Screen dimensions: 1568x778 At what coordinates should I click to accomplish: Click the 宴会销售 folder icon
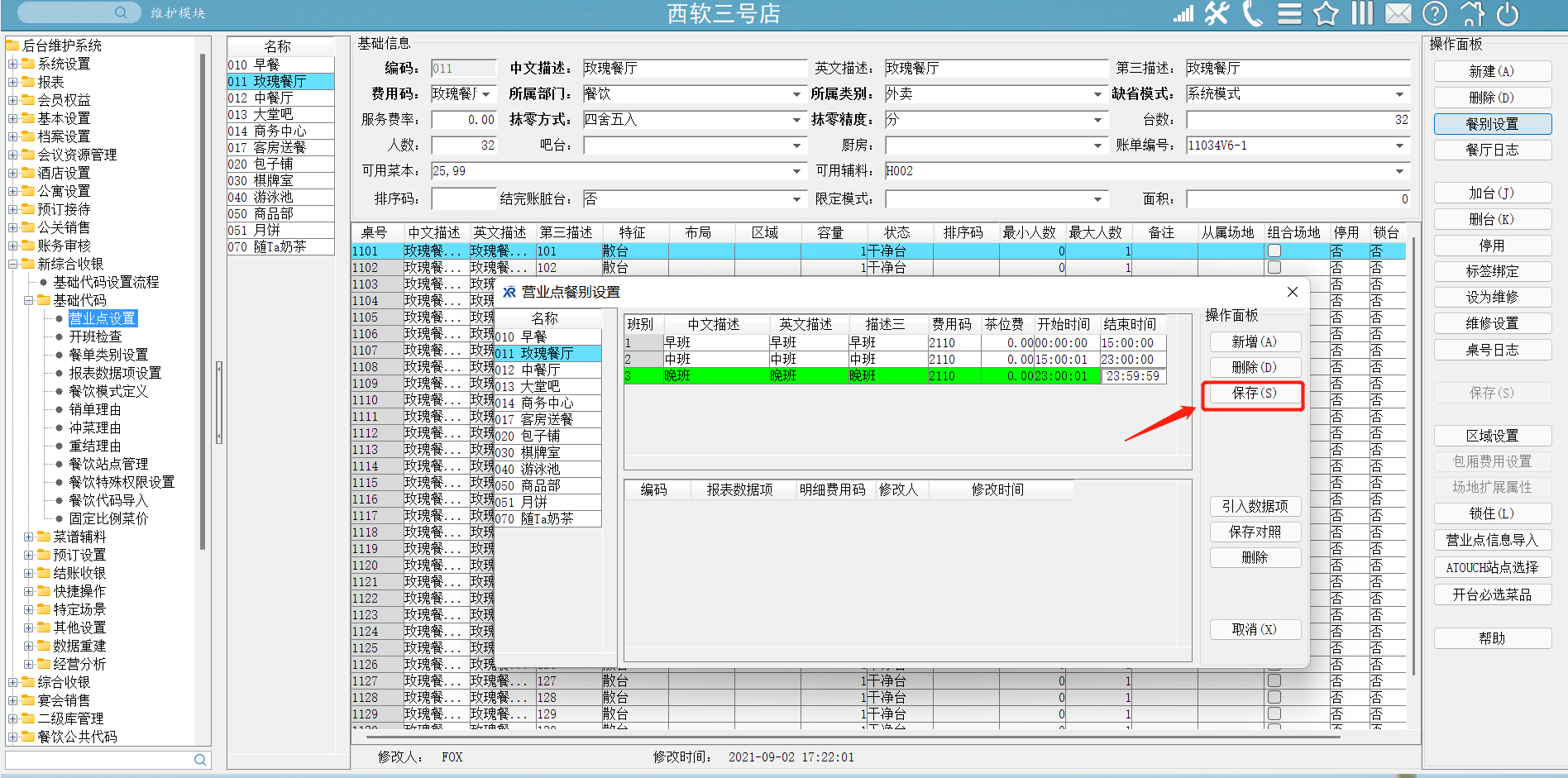(28, 700)
